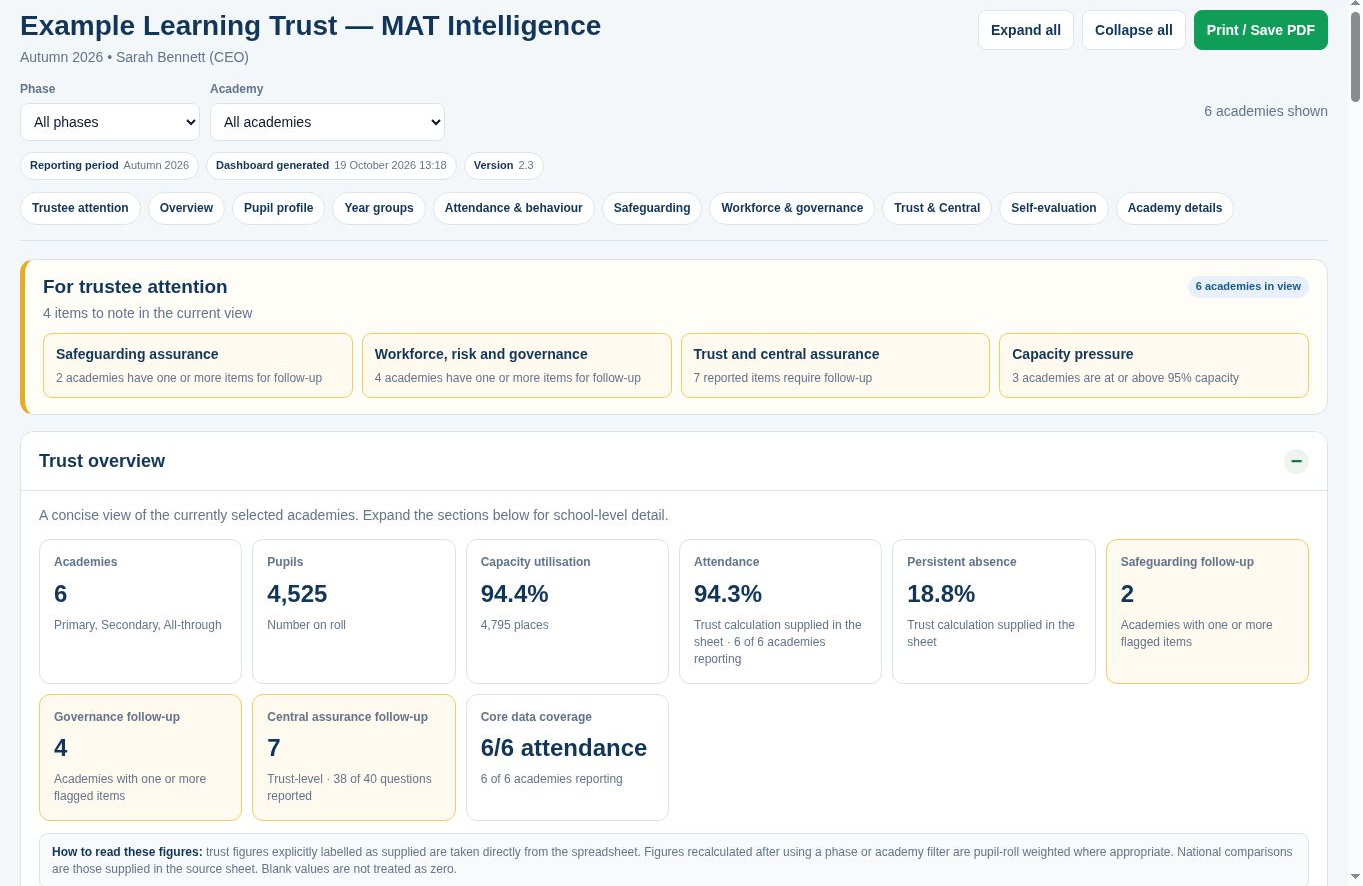Click the '6 academies in view' badge

pyautogui.click(x=1248, y=286)
